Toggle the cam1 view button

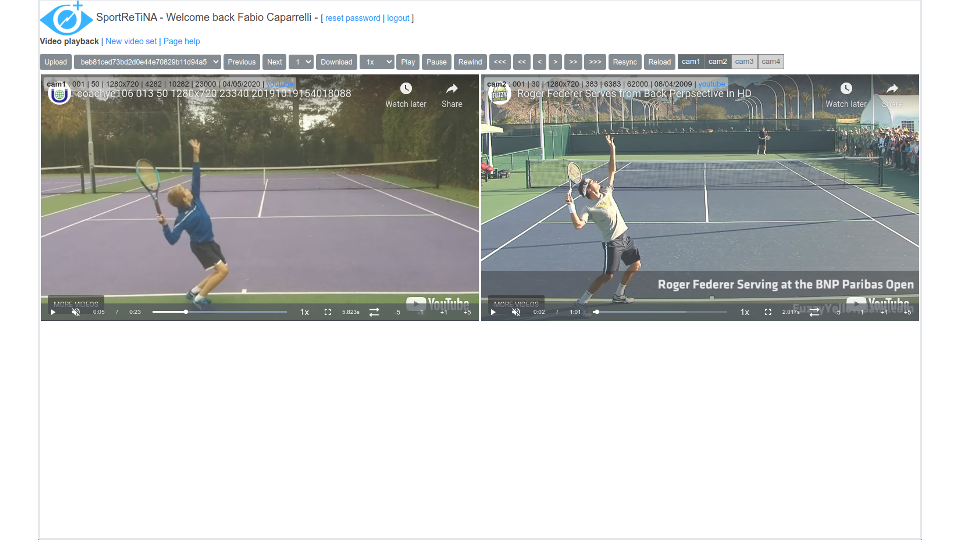coord(691,62)
